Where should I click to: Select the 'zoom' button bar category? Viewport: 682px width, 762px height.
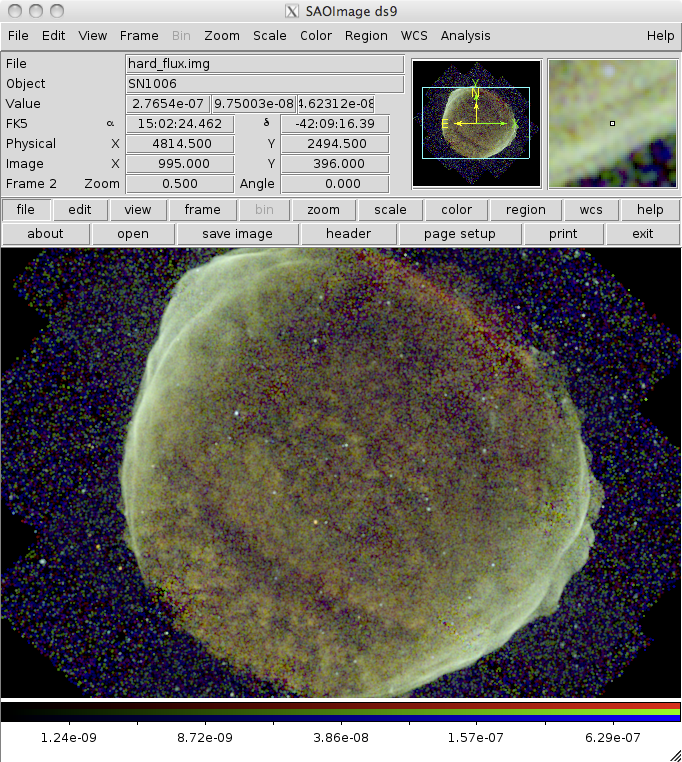[323, 210]
